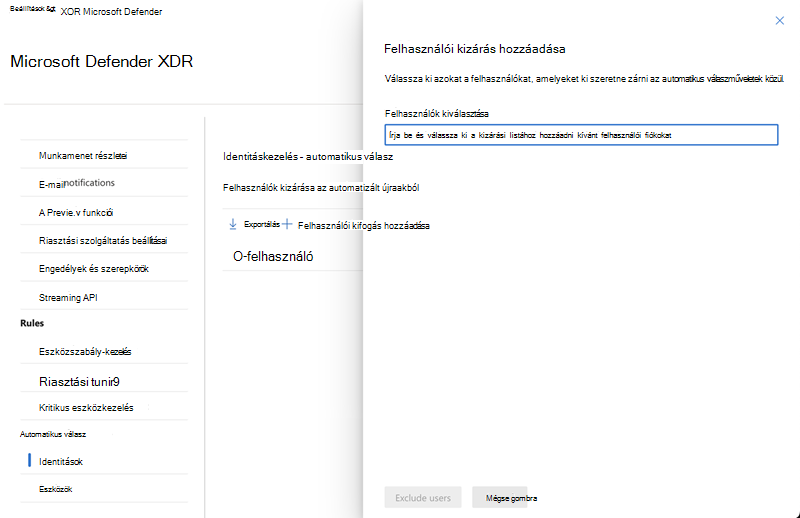Click the Rules section heading

coord(32,323)
